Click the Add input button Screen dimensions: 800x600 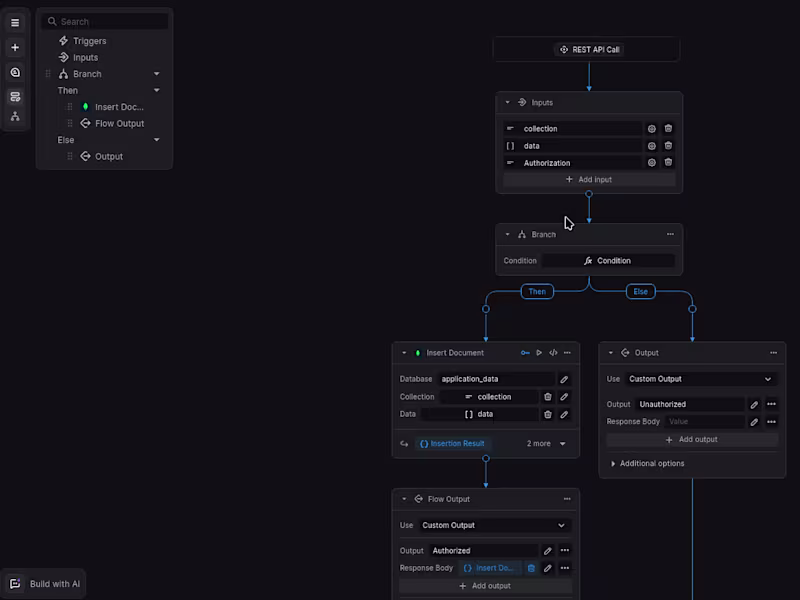click(588, 179)
